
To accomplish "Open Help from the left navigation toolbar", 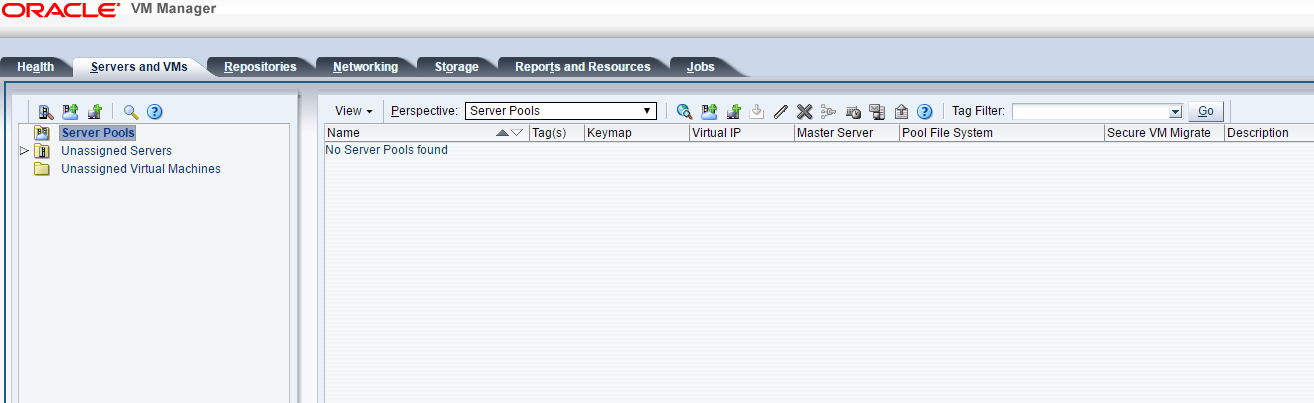I will tap(155, 112).
